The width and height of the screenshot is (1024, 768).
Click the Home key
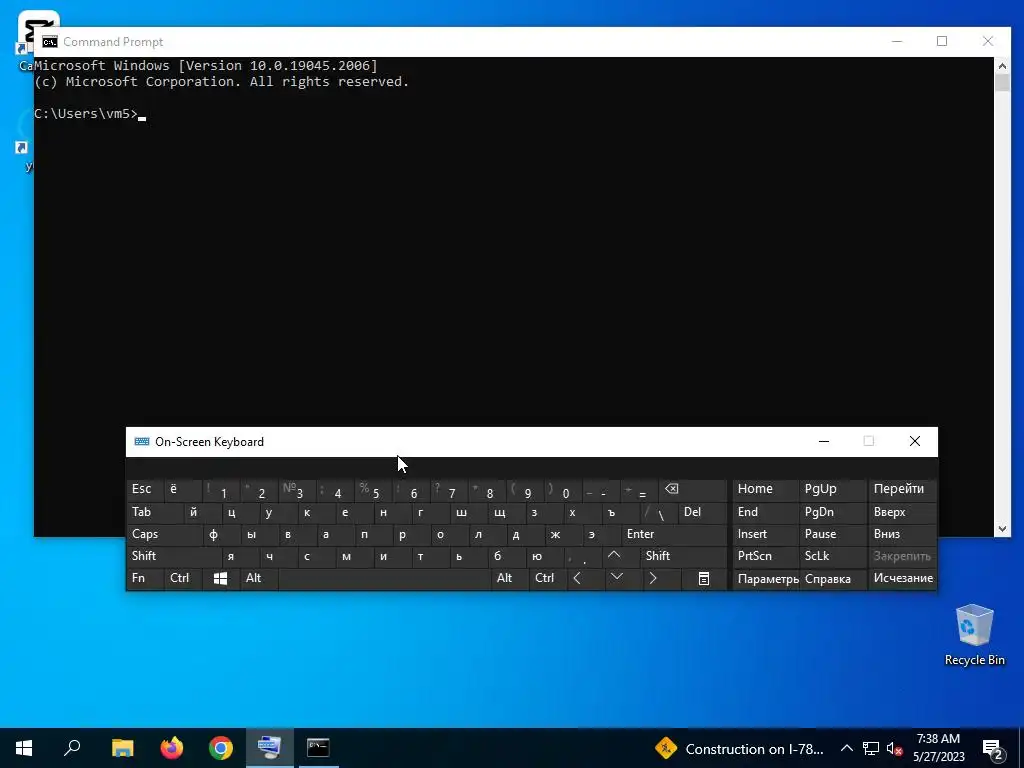tap(765, 490)
